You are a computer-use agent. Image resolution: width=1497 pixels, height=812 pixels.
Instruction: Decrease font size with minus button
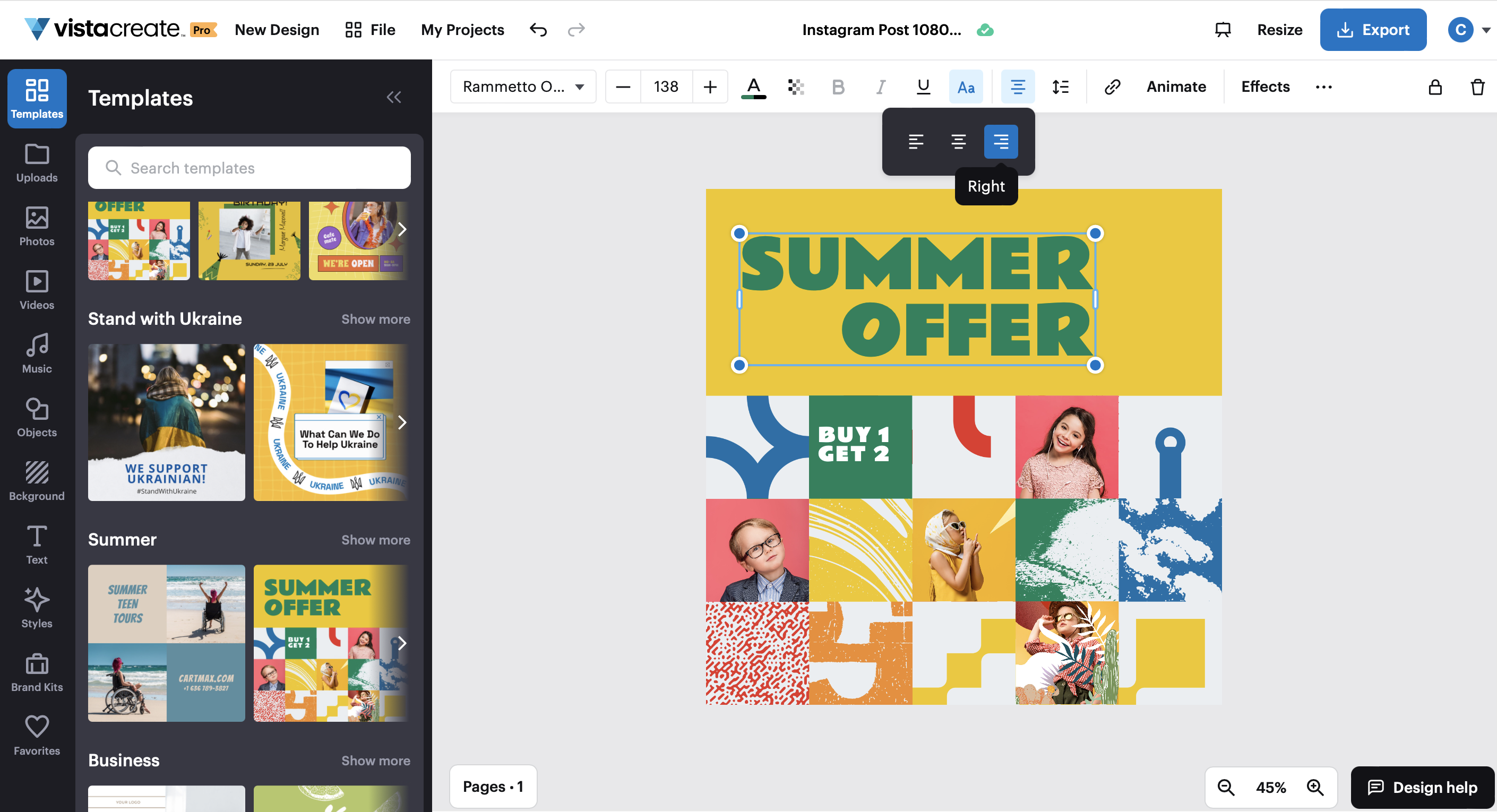pos(623,87)
